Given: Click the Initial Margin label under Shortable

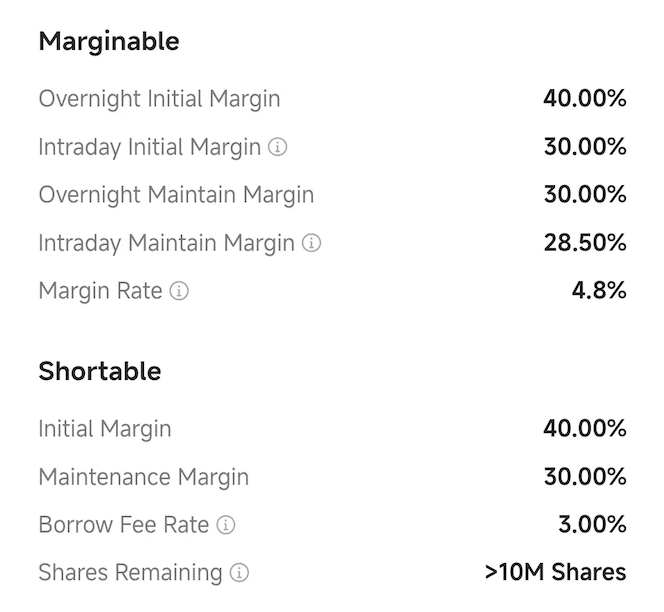Looking at the screenshot, I should (105, 429).
